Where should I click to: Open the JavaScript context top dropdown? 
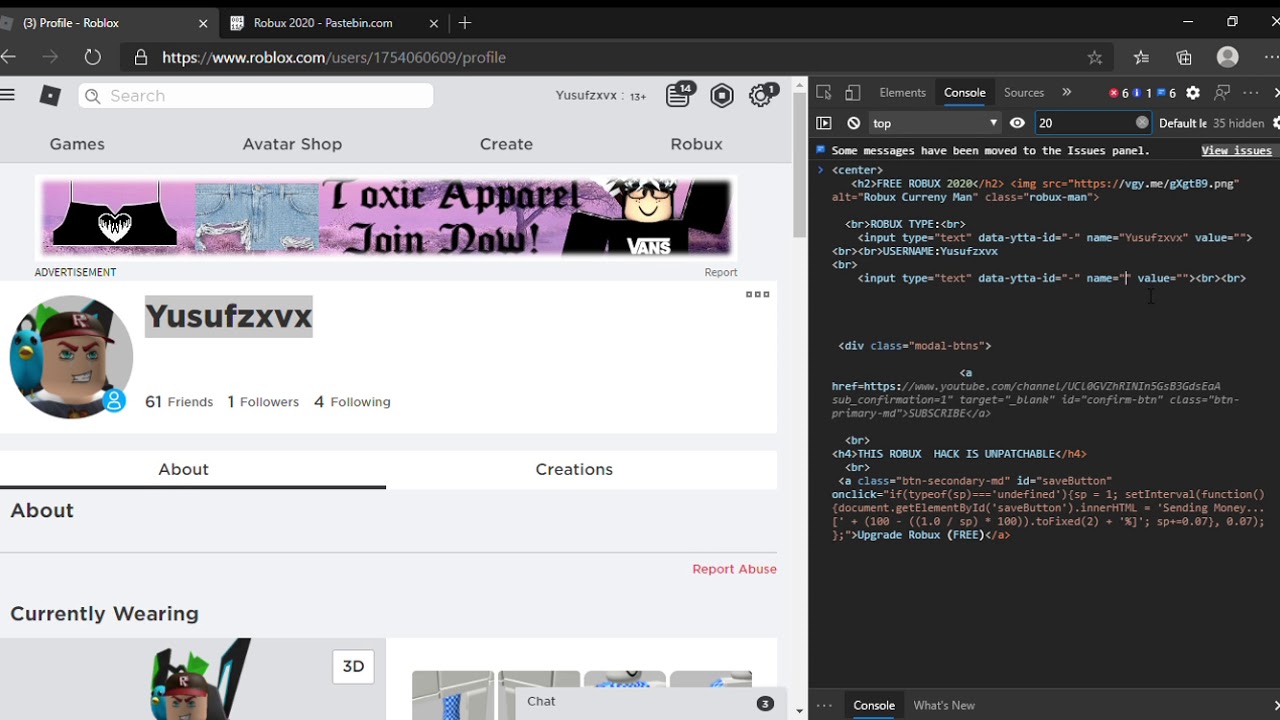coord(934,123)
